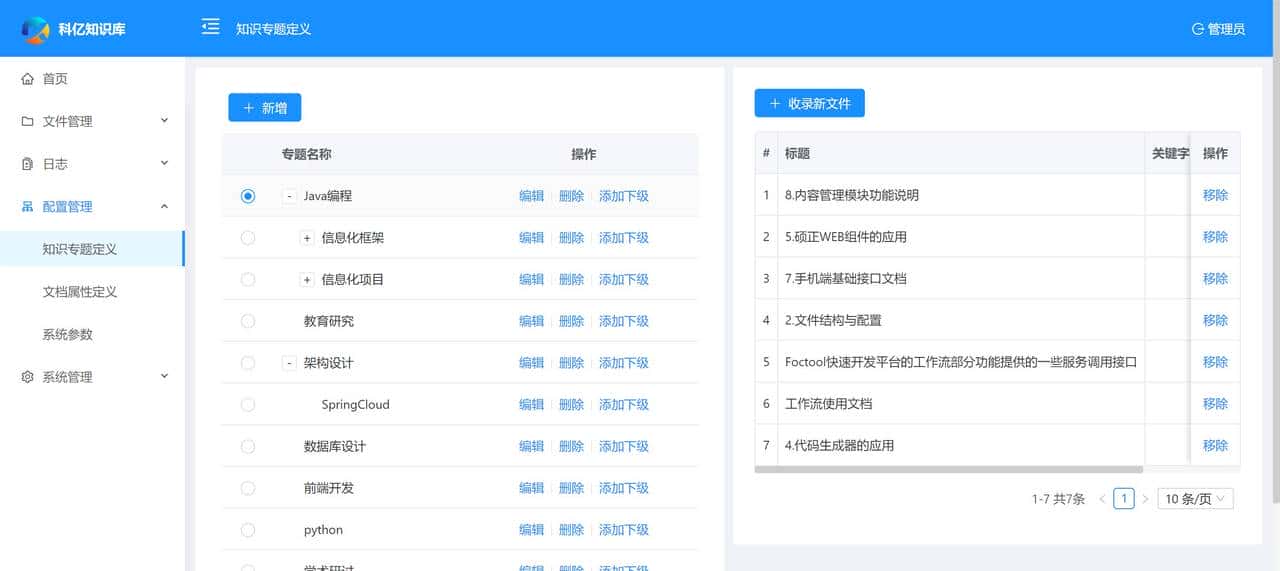The height and width of the screenshot is (571, 1280).
Task: Select the 数据库设计 radio button
Action: pos(248,446)
